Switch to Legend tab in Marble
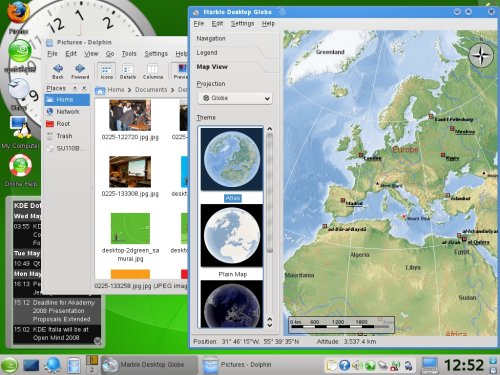The image size is (500, 375). (x=207, y=53)
